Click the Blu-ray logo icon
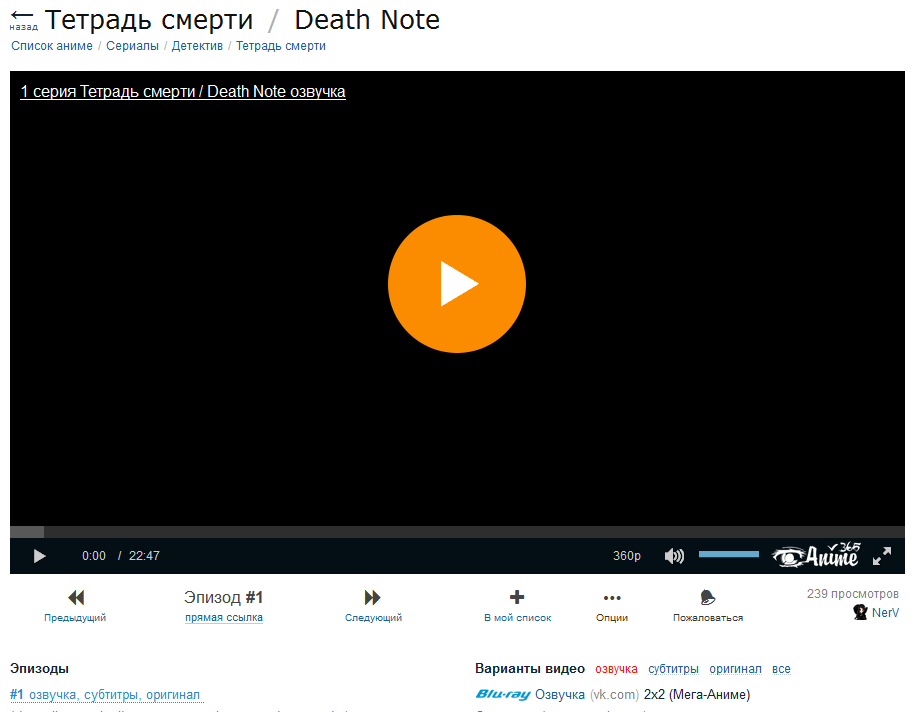The width and height of the screenshot is (922, 712). (x=503, y=694)
